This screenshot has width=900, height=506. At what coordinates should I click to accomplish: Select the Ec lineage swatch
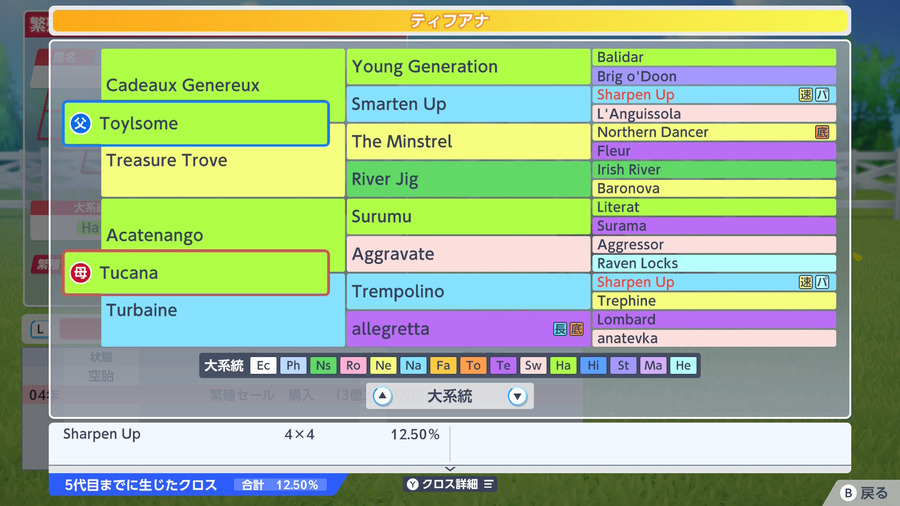[x=263, y=365]
